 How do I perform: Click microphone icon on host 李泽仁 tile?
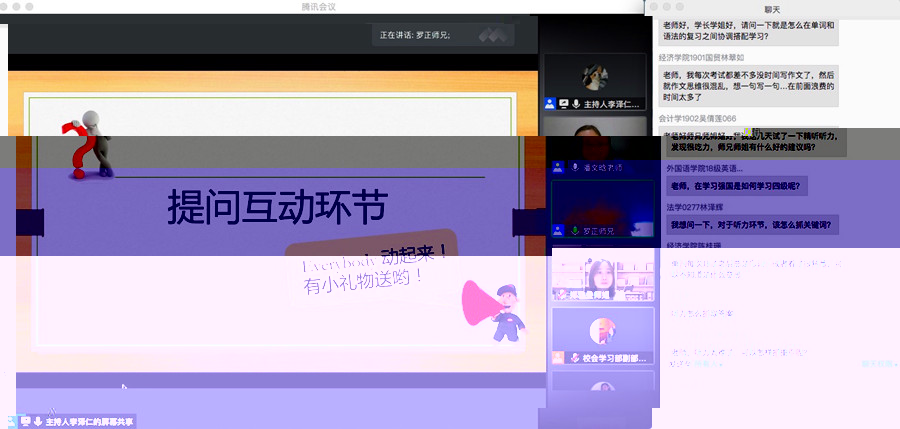pyautogui.click(x=576, y=104)
